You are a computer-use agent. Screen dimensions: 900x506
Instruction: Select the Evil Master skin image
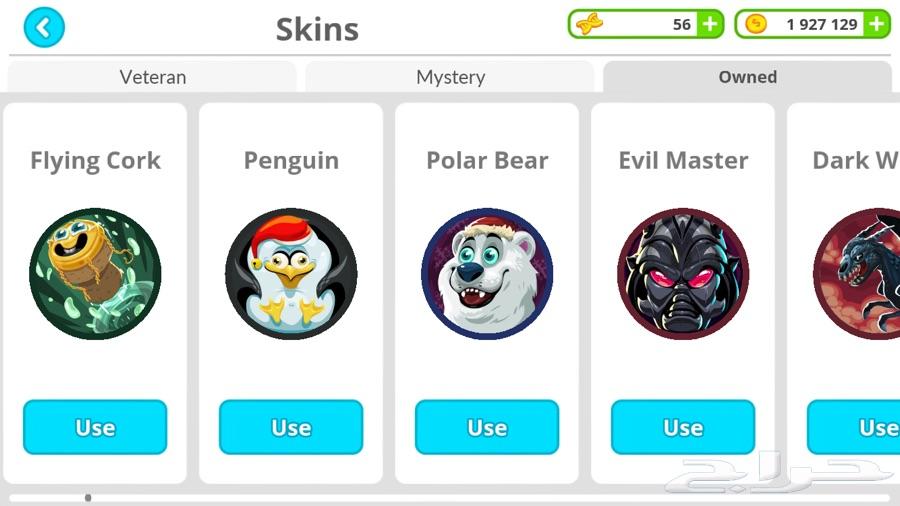click(683, 274)
